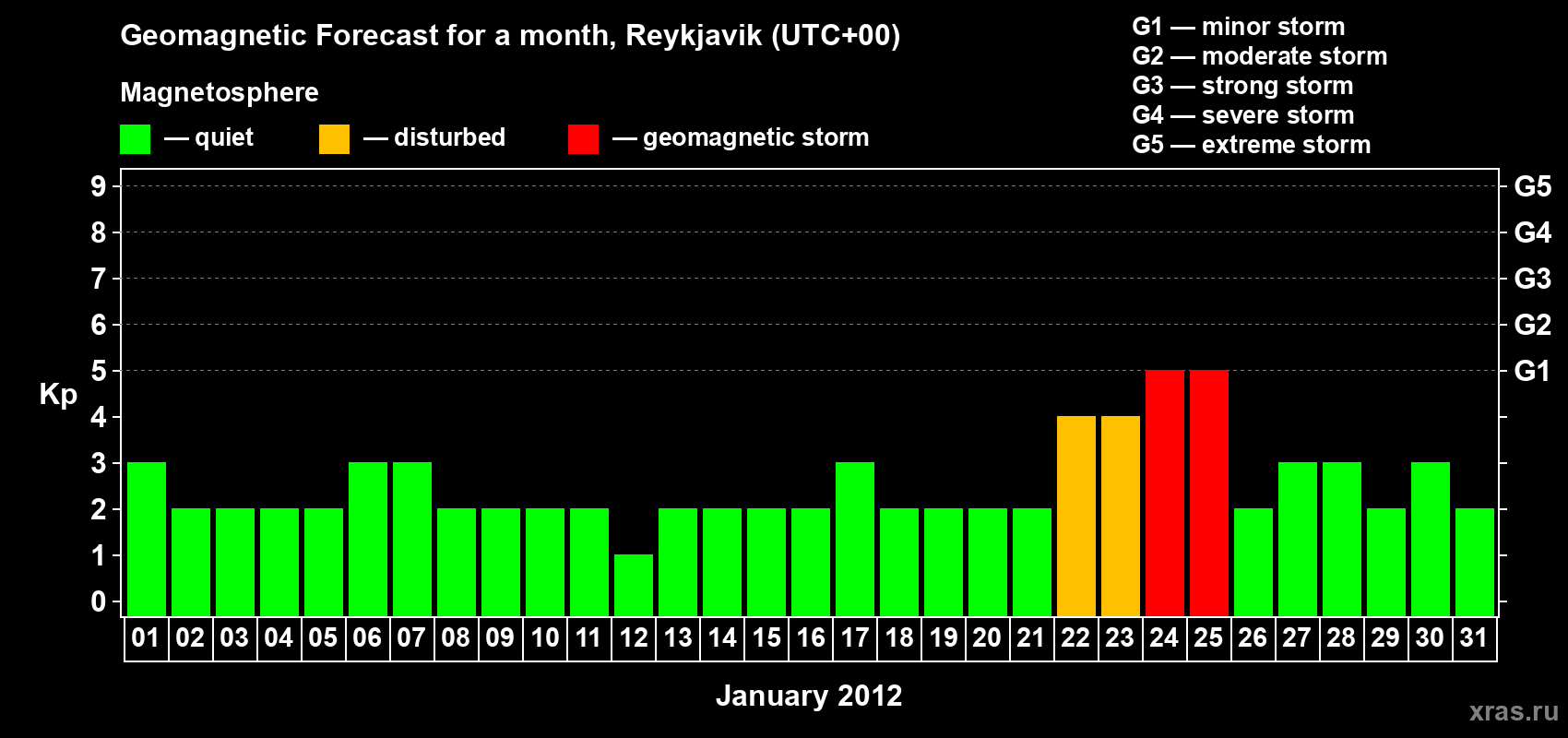Click the red geomagnetic storm legend swatch
Viewport: 1568px width, 738px height.
coord(583,139)
